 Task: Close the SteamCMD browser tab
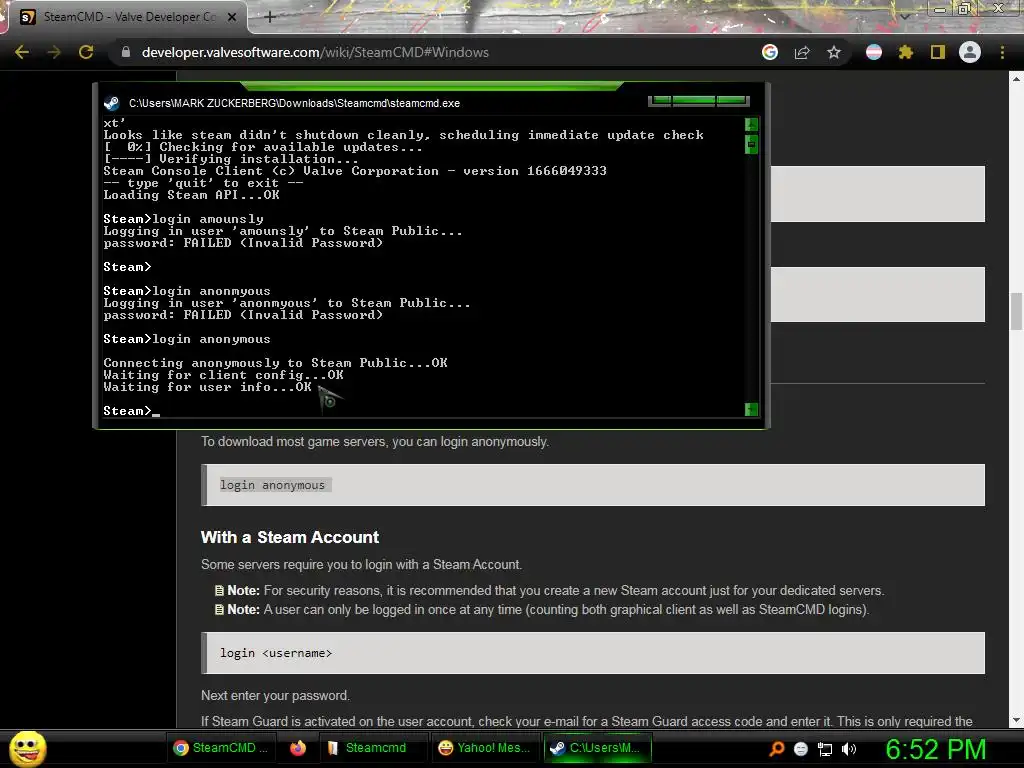pyautogui.click(x=232, y=17)
